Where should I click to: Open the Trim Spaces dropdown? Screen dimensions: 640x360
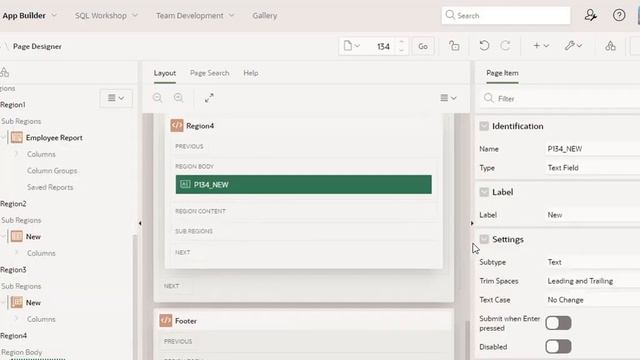pos(593,281)
